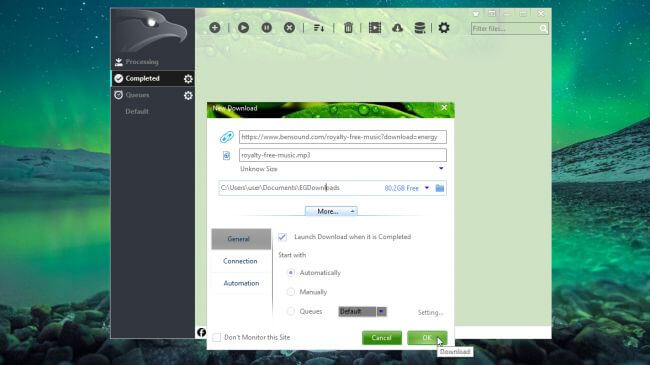
Task: Click the trash delete icon
Action: coord(348,28)
